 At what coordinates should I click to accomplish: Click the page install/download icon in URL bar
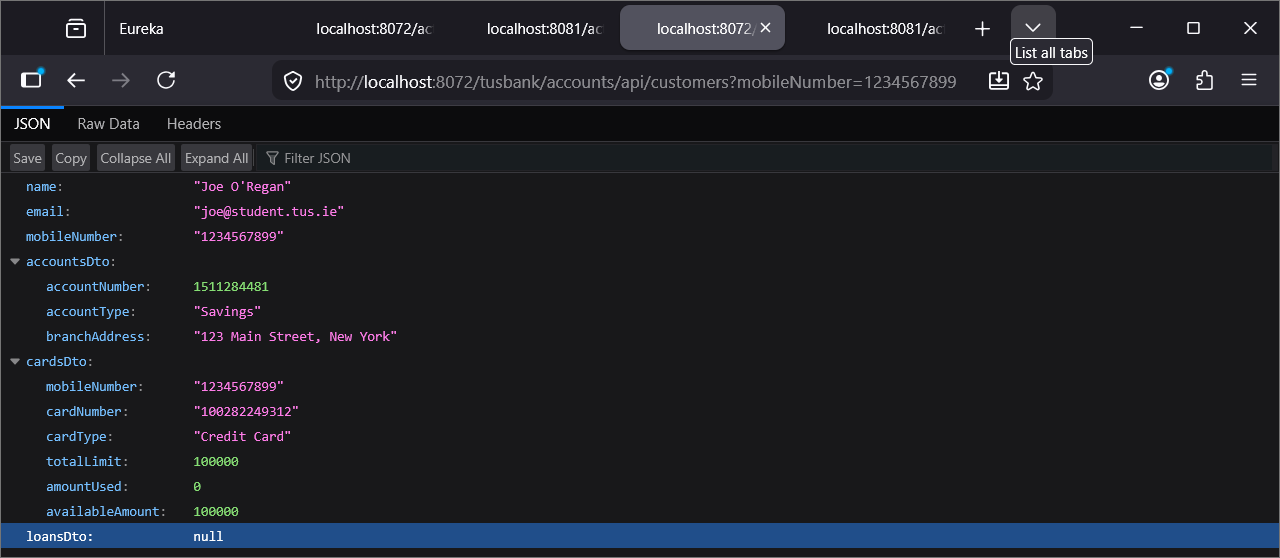tap(999, 81)
